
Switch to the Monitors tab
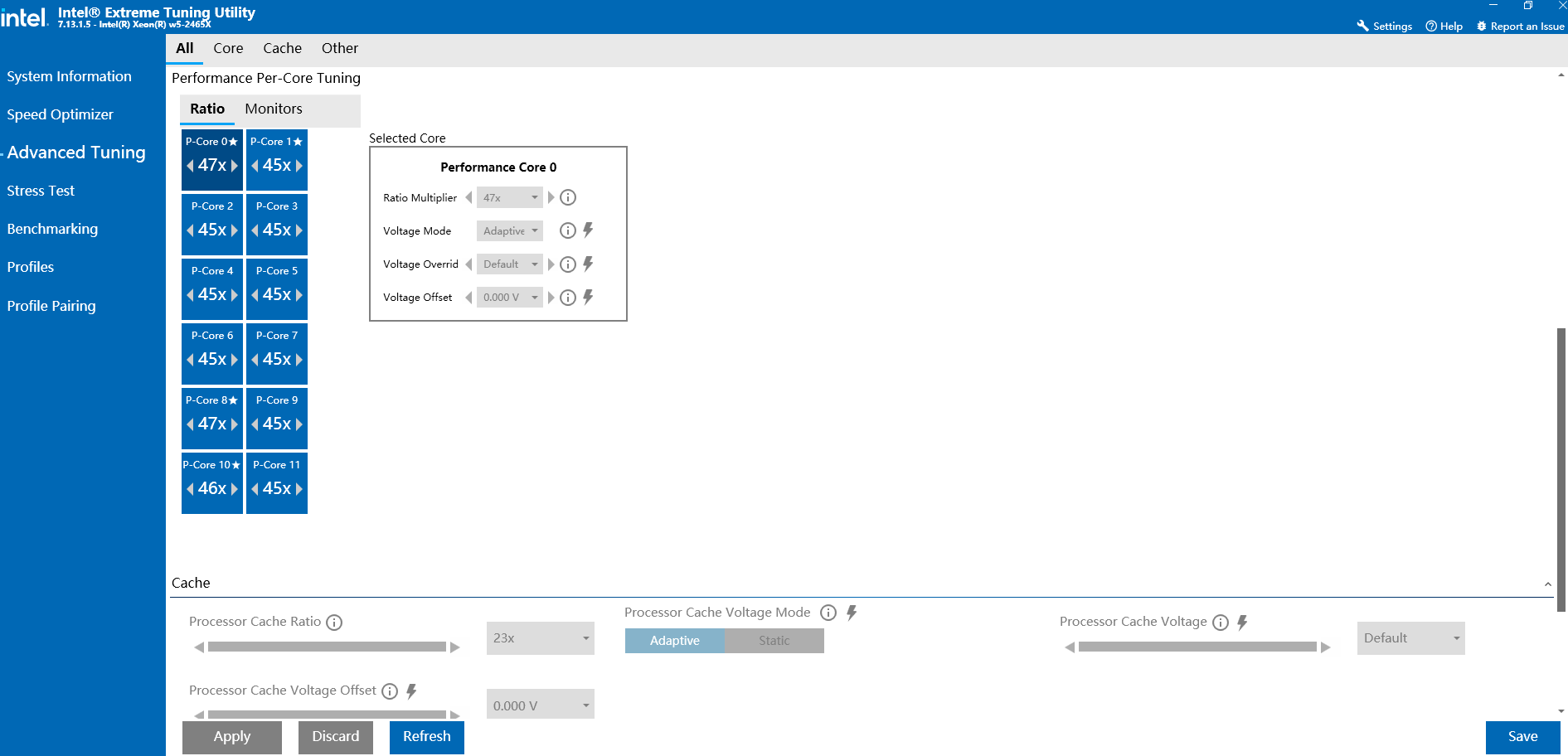(x=272, y=108)
